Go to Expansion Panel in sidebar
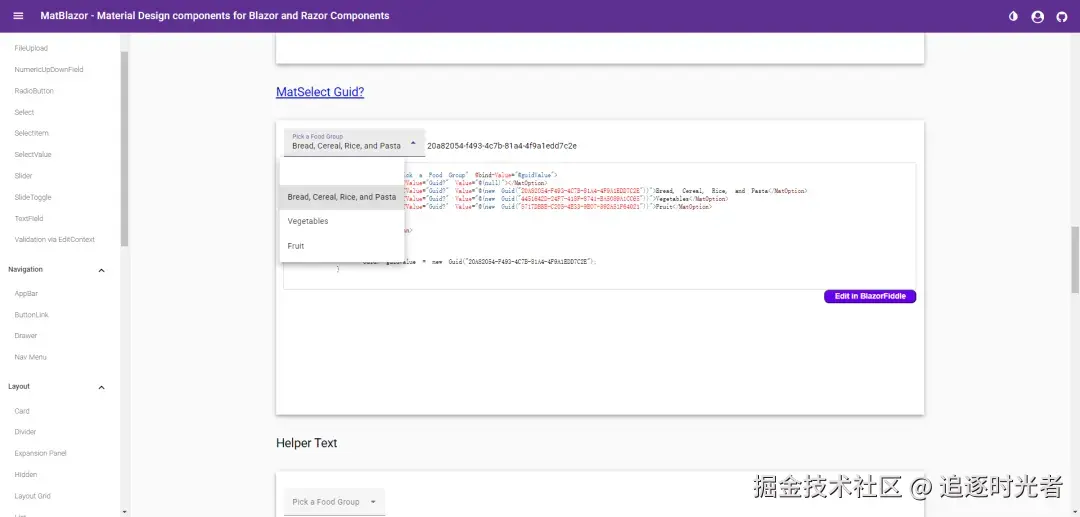1080x517 pixels. [x=41, y=454]
